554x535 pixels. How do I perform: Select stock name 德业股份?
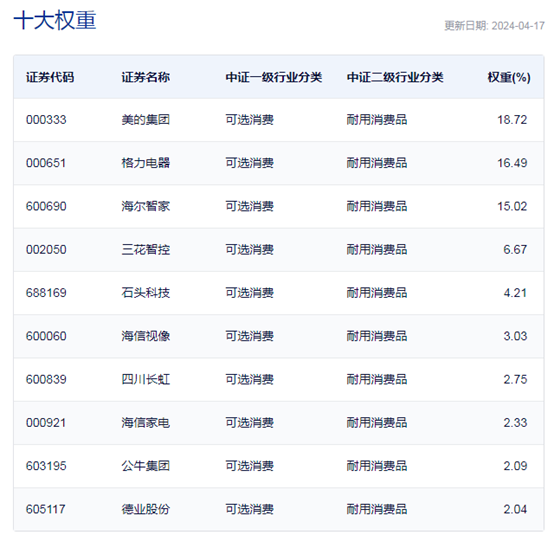click(x=146, y=509)
